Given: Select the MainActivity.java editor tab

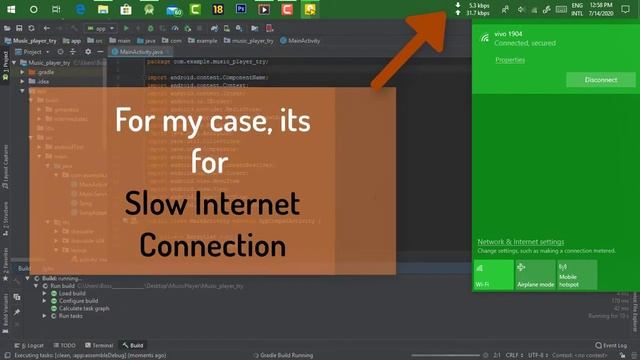Looking at the screenshot, I should pos(140,52).
